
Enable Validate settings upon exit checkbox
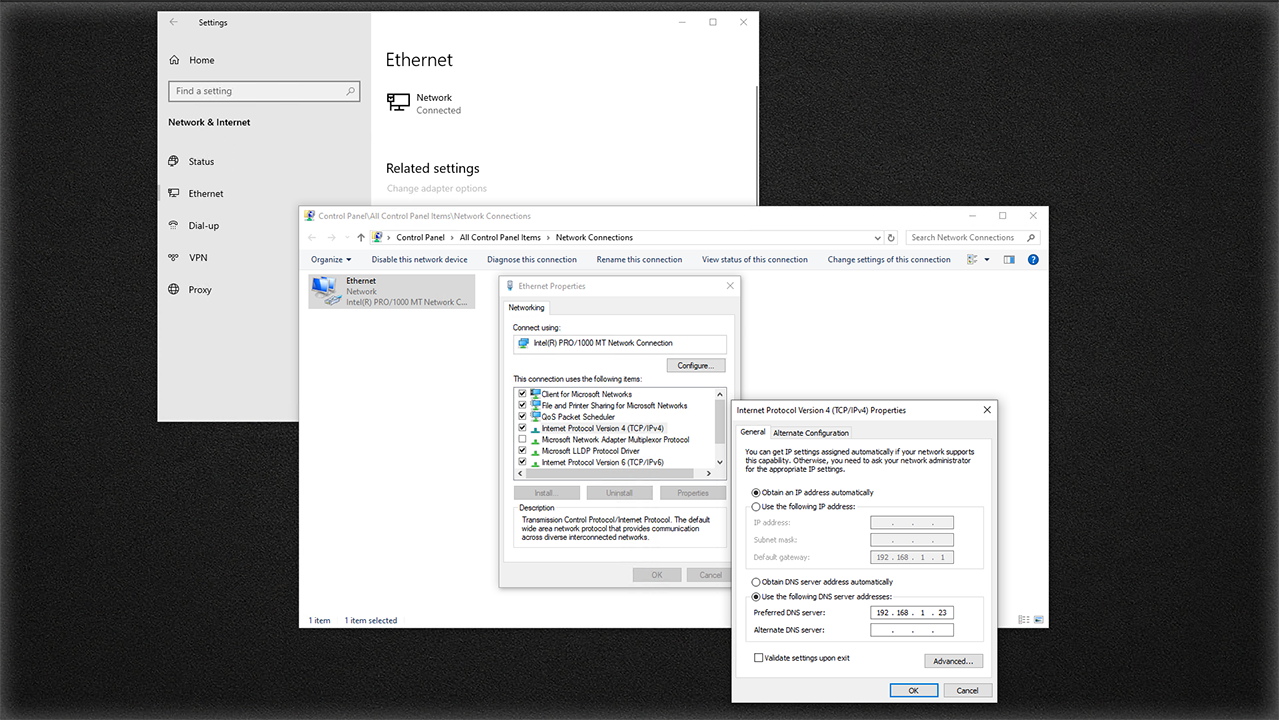point(758,658)
